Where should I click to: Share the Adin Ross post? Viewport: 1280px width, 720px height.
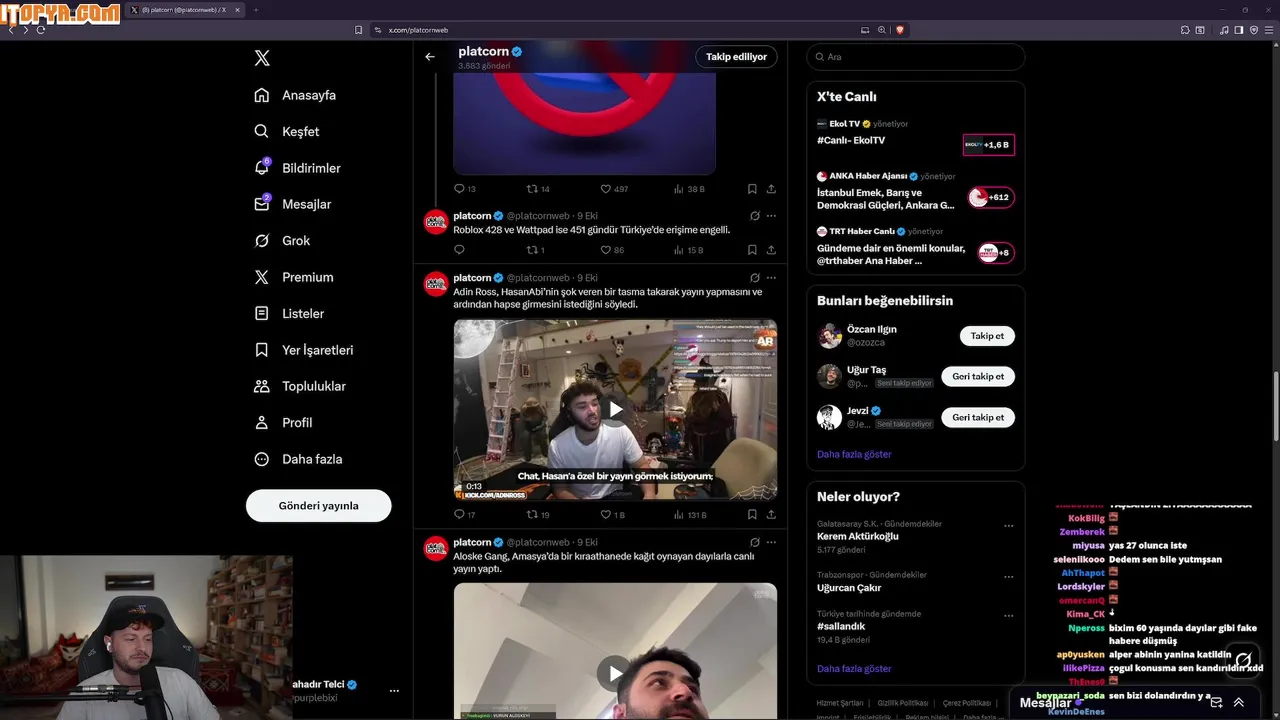[x=771, y=515]
